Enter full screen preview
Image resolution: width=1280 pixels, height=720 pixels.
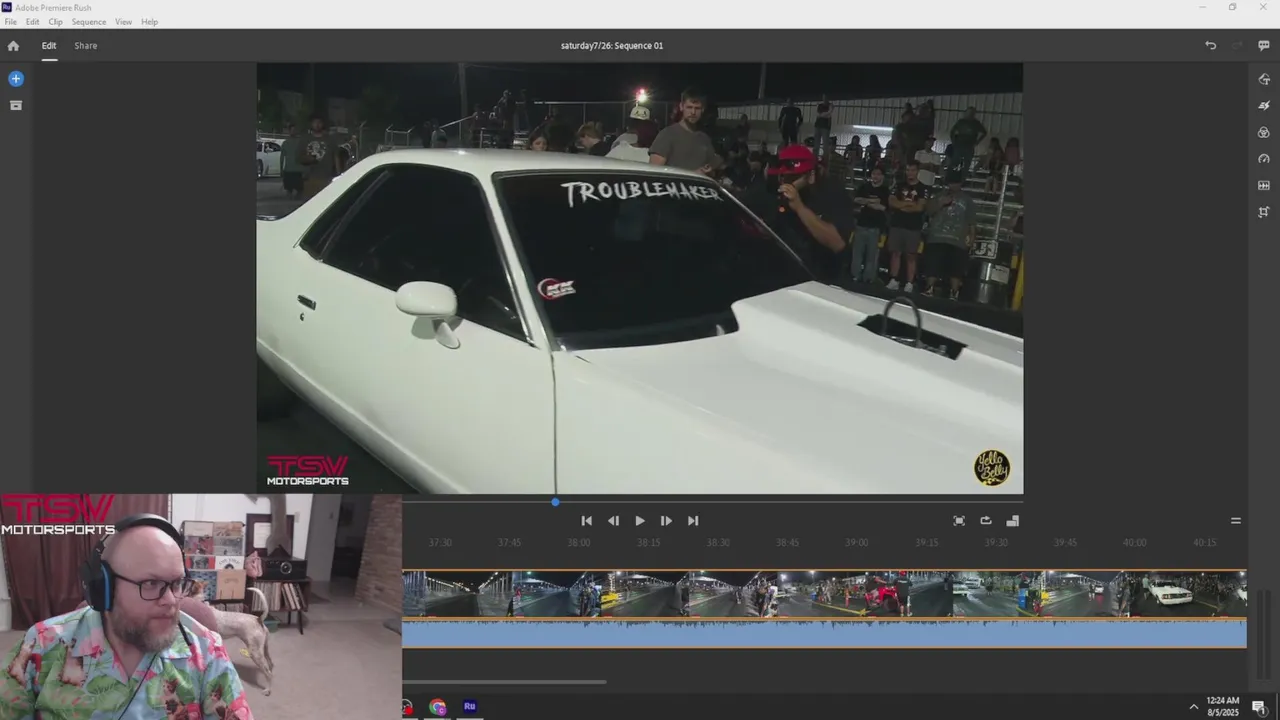959,521
